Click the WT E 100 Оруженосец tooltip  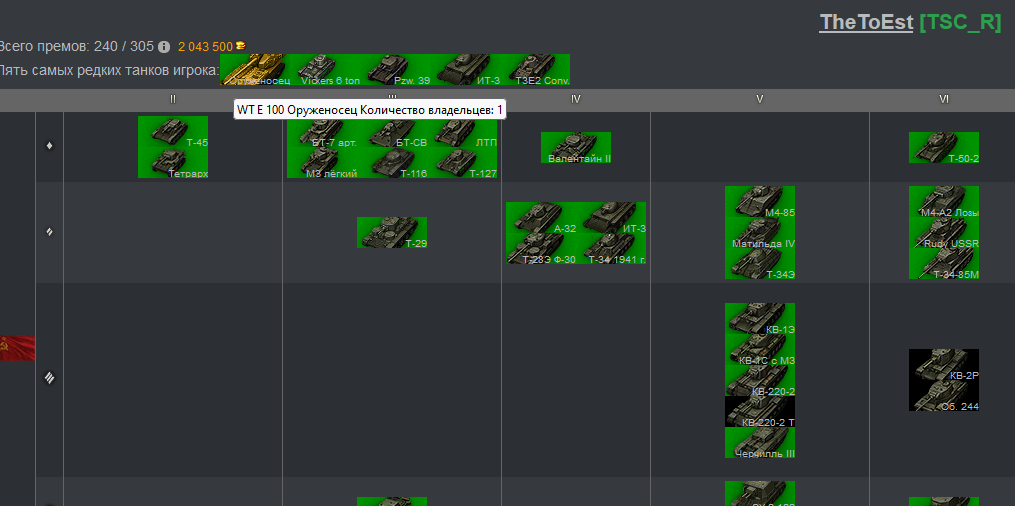pos(370,110)
